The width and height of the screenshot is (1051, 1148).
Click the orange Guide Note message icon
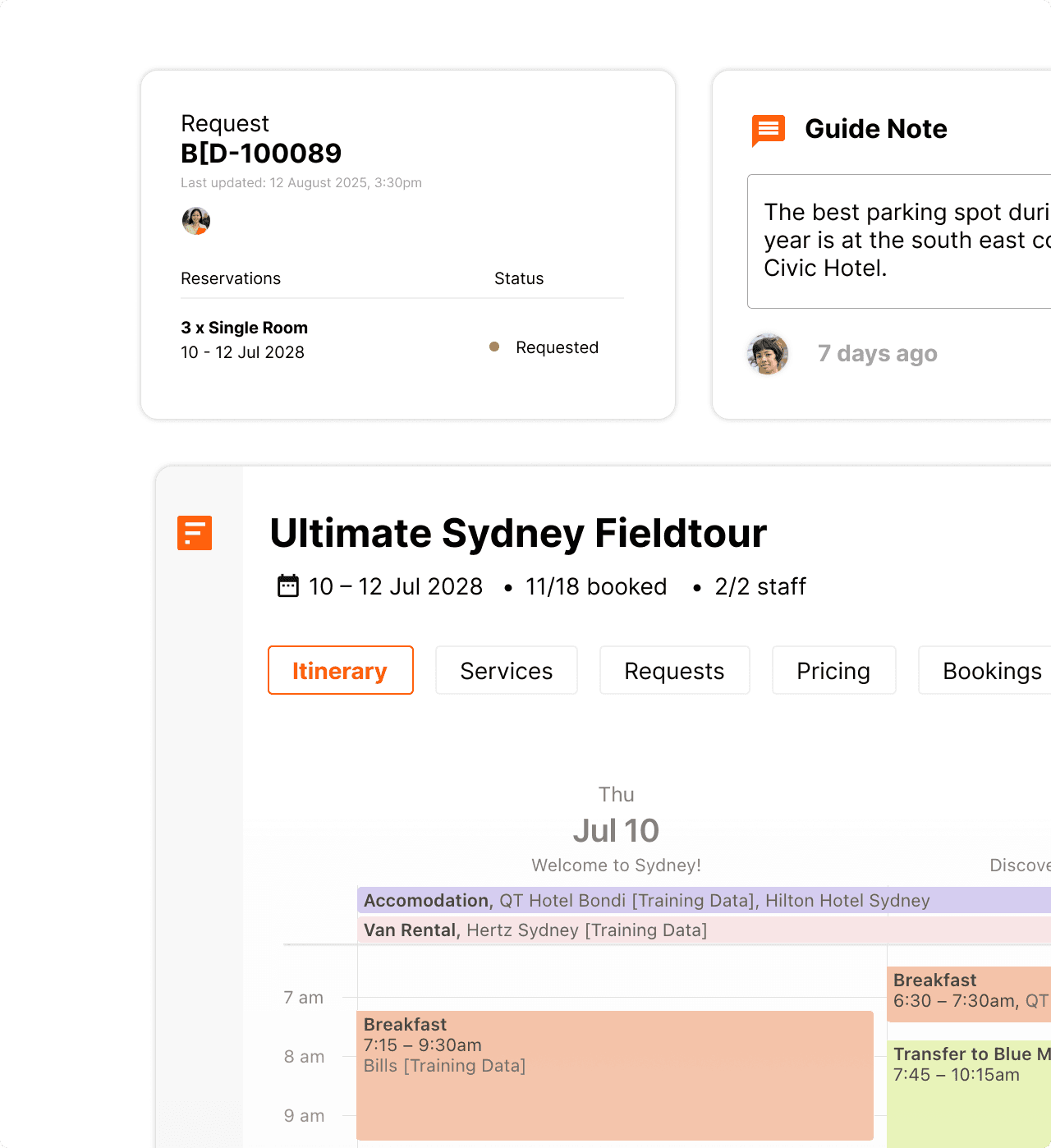click(x=767, y=129)
